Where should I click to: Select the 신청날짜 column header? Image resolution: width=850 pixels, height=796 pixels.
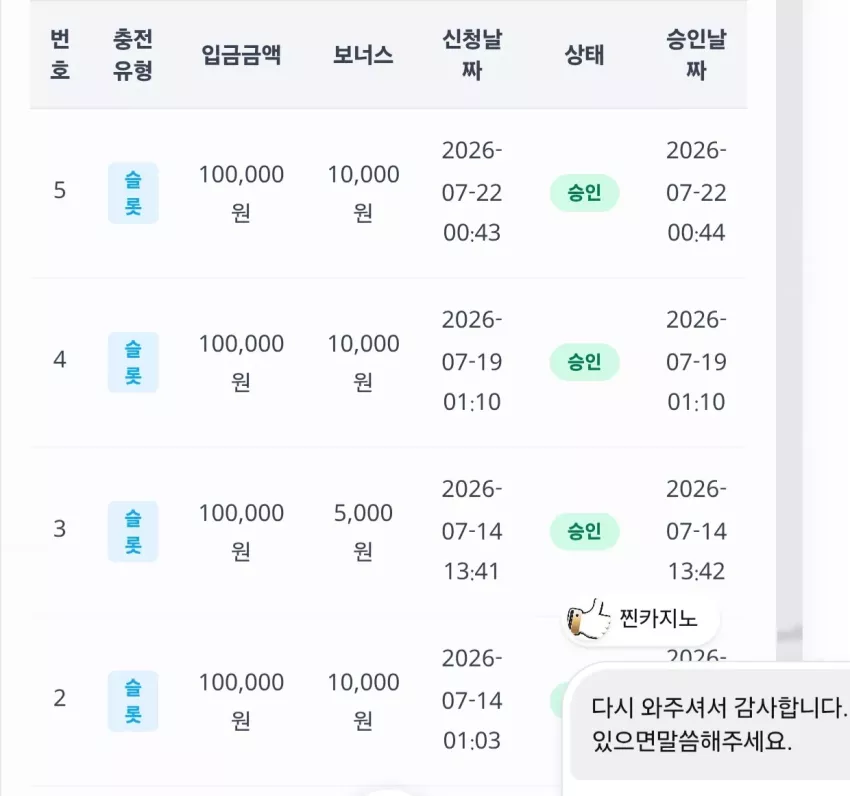472,54
